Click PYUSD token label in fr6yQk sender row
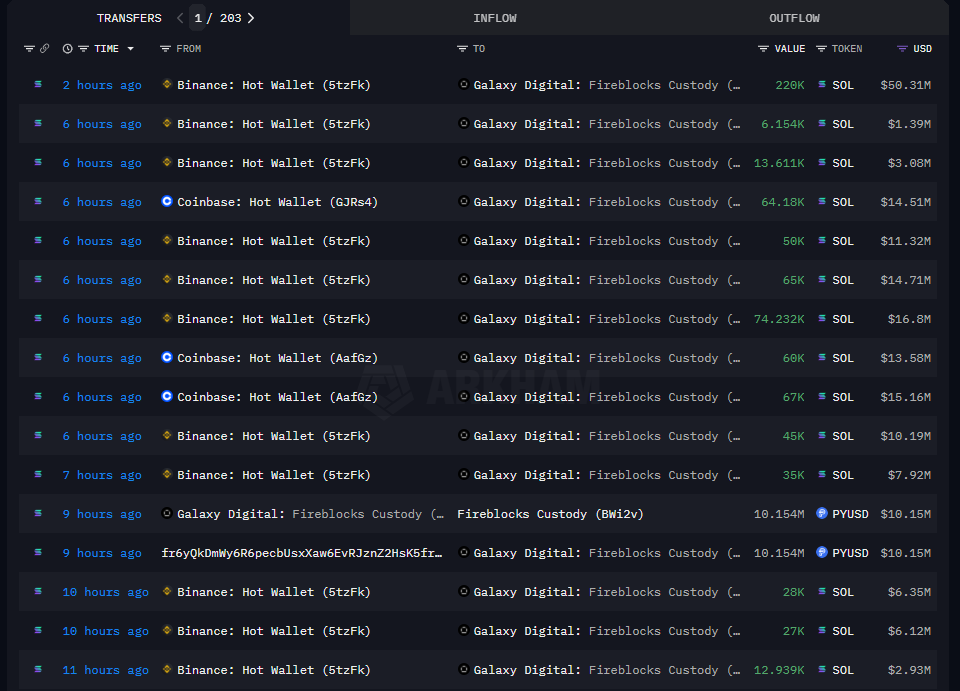The image size is (960, 691). 850,553
